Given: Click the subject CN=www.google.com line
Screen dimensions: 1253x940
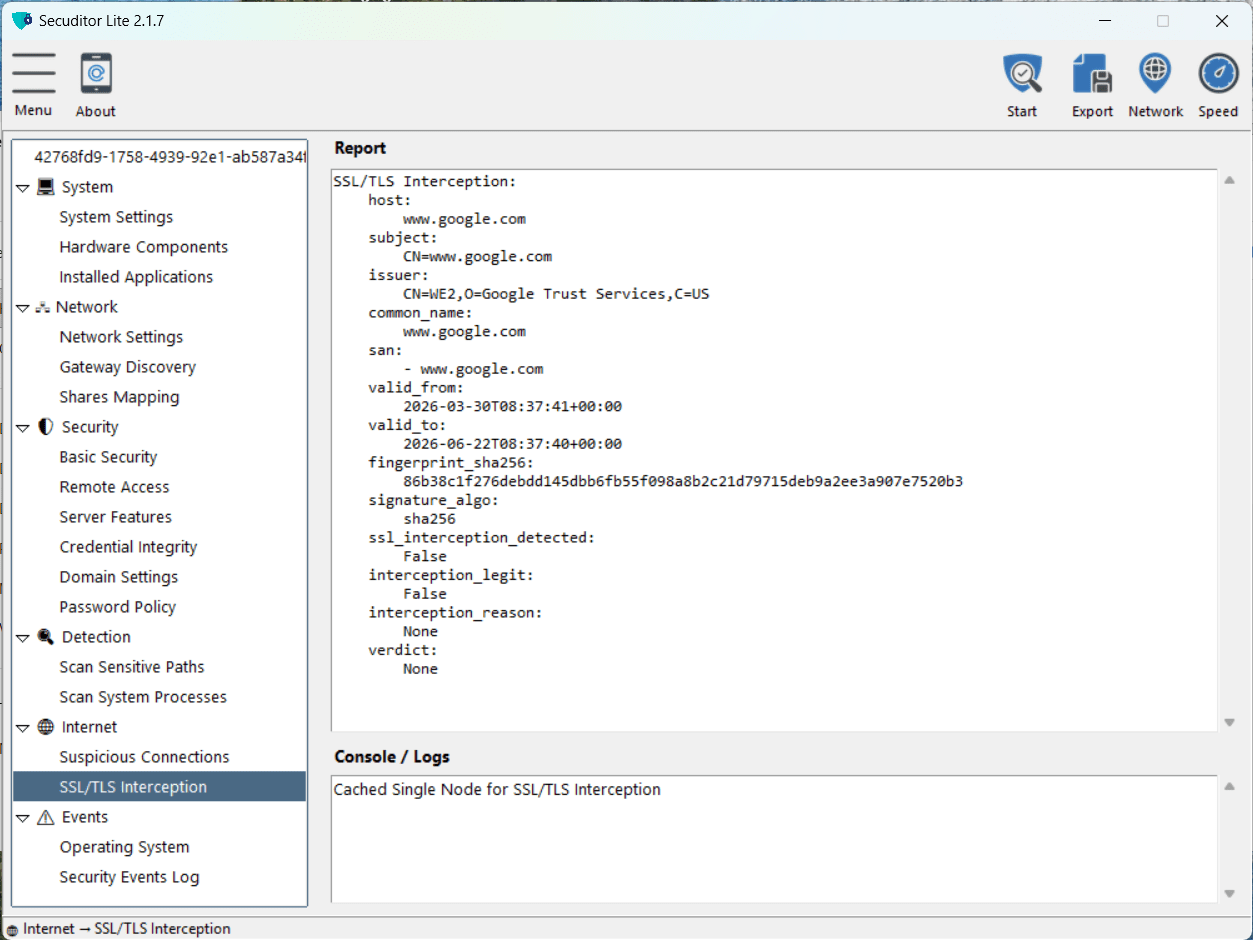Looking at the screenshot, I should [477, 257].
